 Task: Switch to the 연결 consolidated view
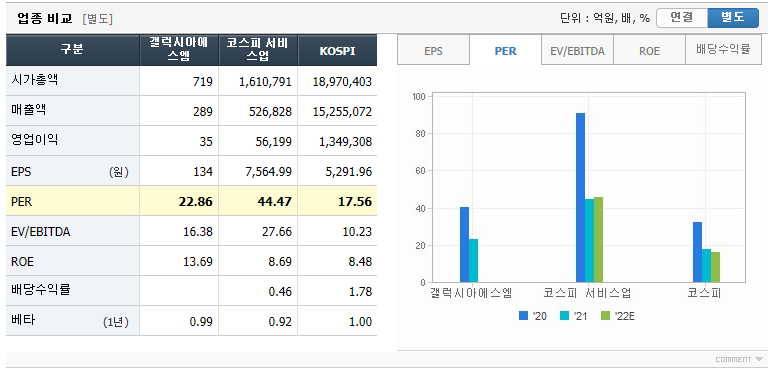[x=682, y=18]
